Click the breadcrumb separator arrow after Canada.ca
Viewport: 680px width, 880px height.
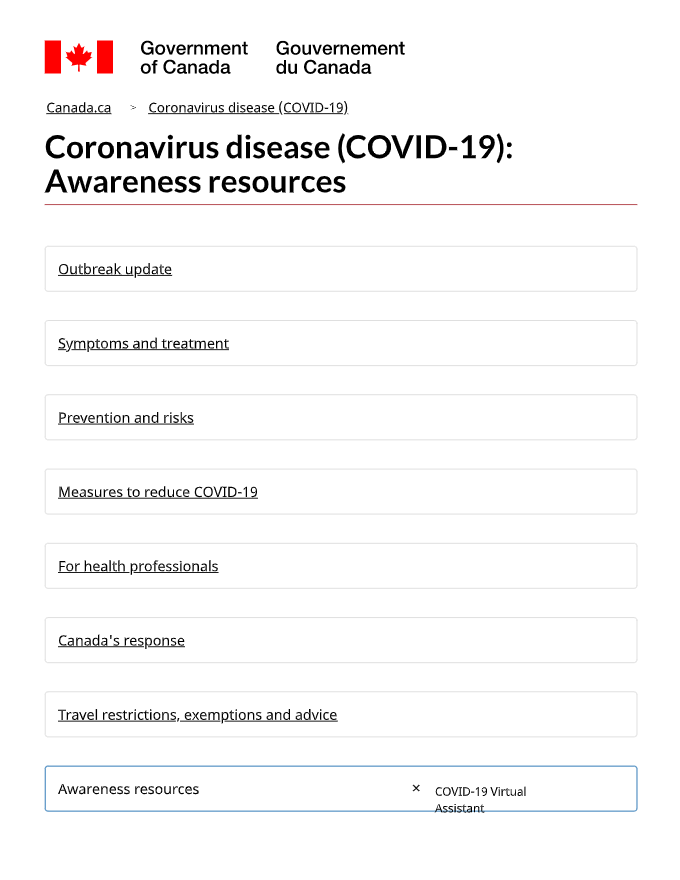tap(133, 107)
